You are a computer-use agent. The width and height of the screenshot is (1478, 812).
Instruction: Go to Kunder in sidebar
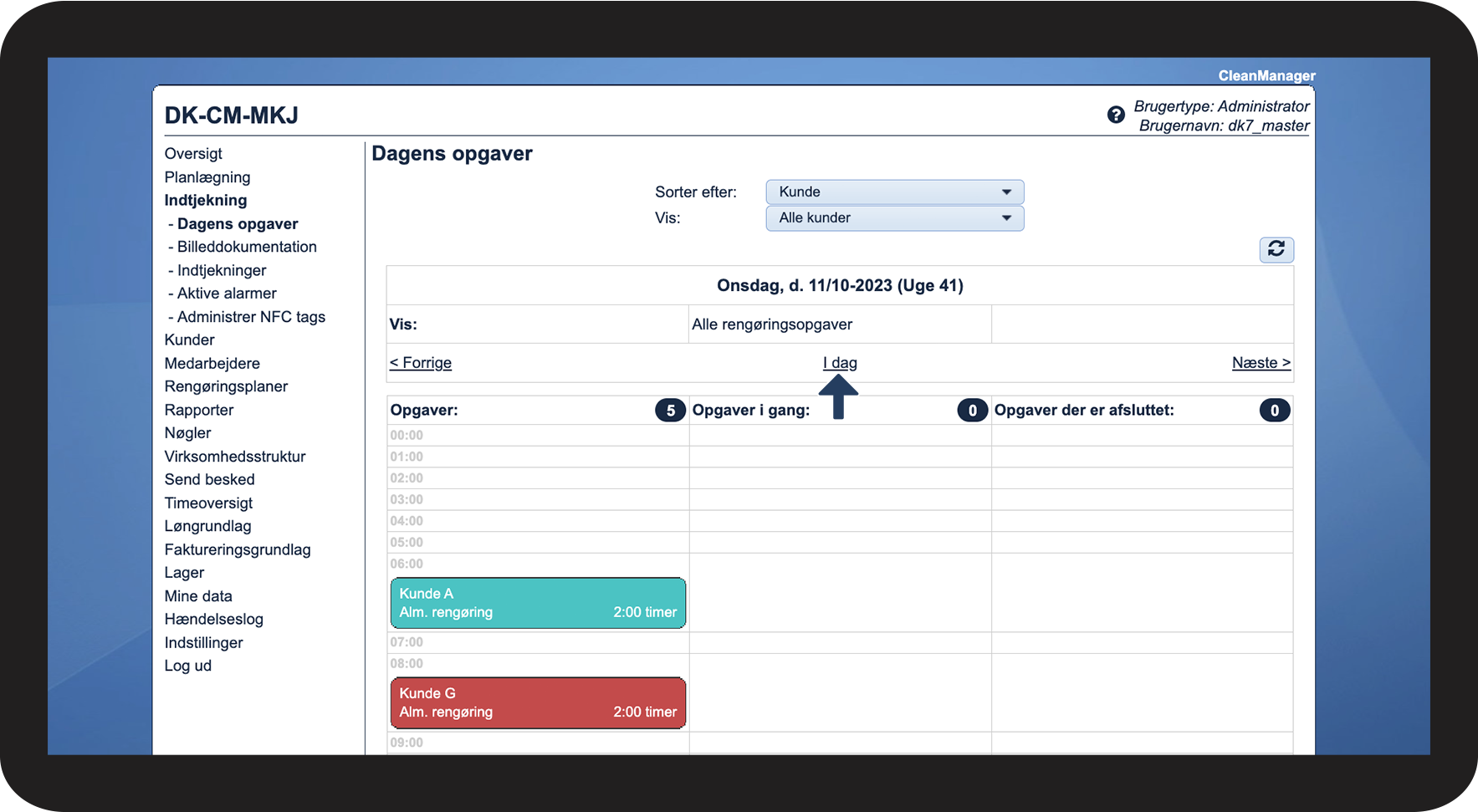pyautogui.click(x=190, y=340)
